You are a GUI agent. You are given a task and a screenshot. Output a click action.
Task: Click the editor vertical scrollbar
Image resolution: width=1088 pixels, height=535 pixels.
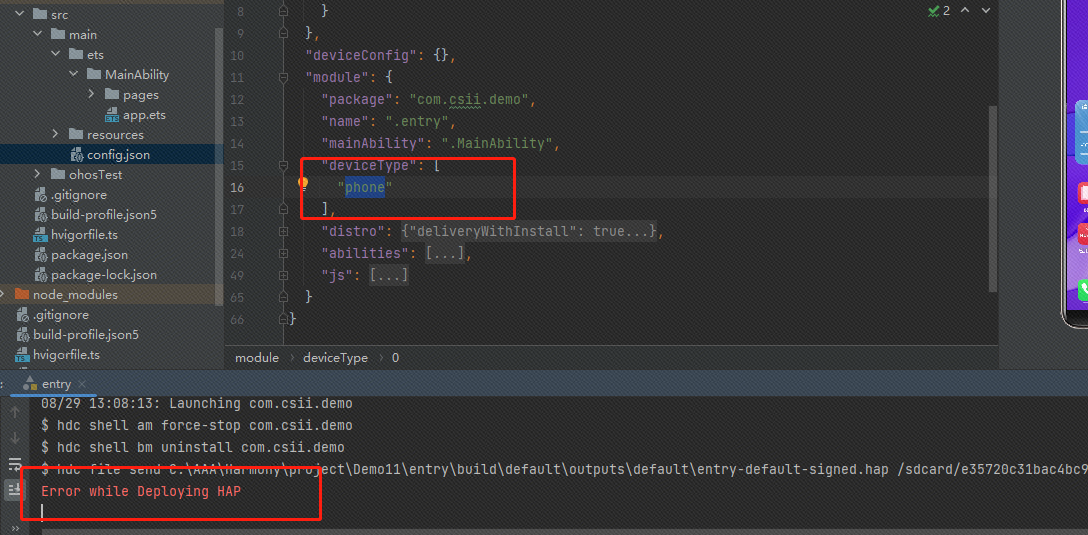992,200
